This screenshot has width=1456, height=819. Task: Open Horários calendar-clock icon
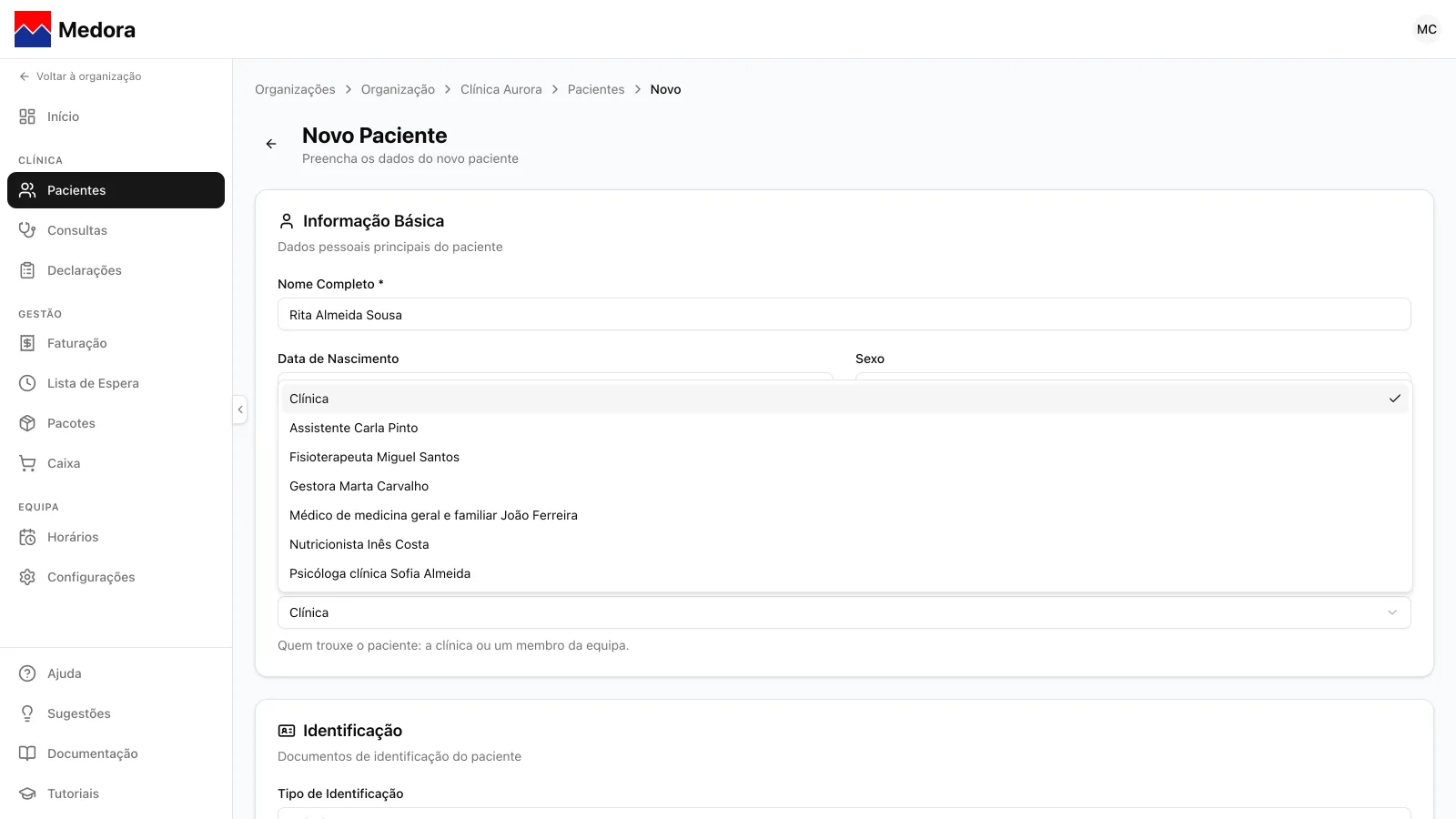(27, 537)
